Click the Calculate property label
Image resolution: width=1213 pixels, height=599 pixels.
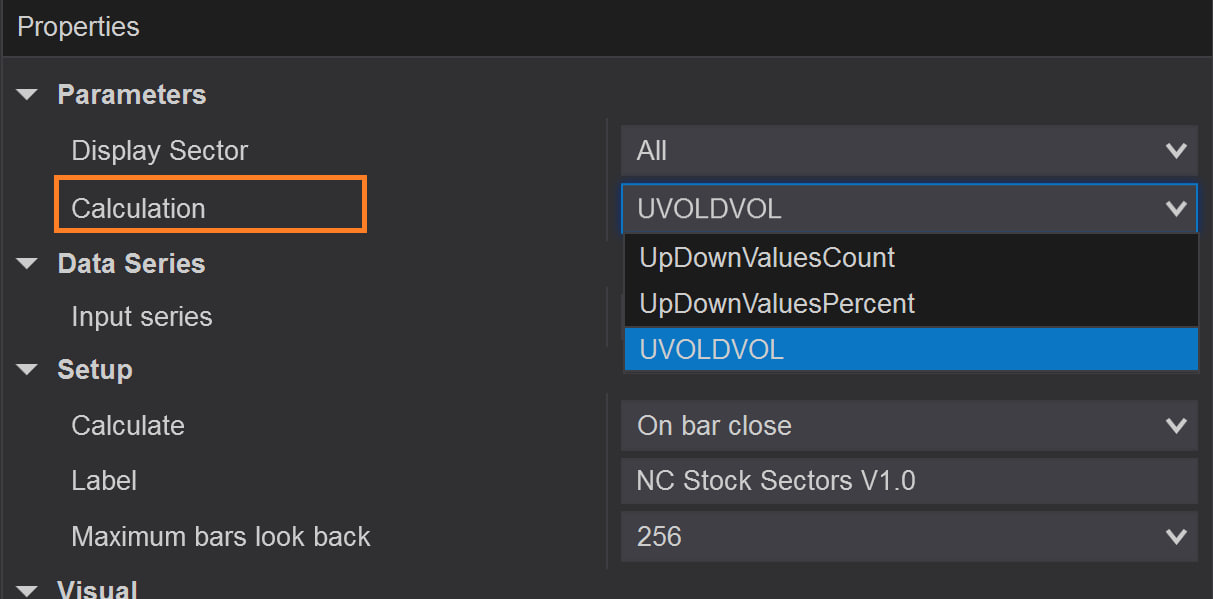128,426
